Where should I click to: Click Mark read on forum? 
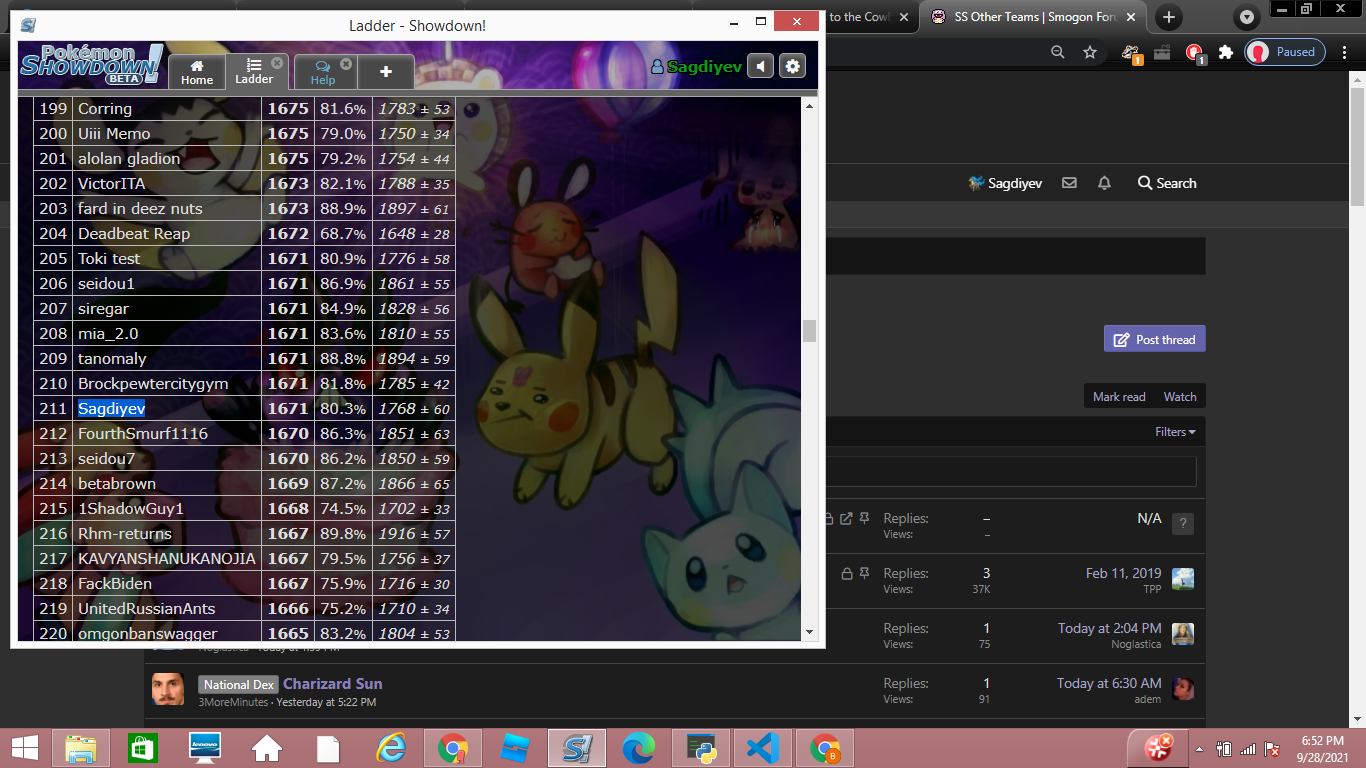click(x=1119, y=397)
